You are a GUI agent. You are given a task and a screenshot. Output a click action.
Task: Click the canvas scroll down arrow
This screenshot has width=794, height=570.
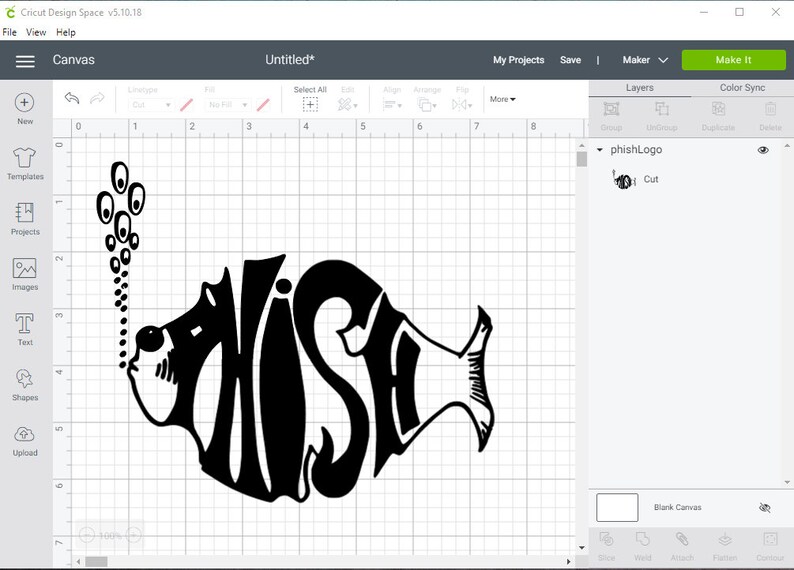point(582,547)
